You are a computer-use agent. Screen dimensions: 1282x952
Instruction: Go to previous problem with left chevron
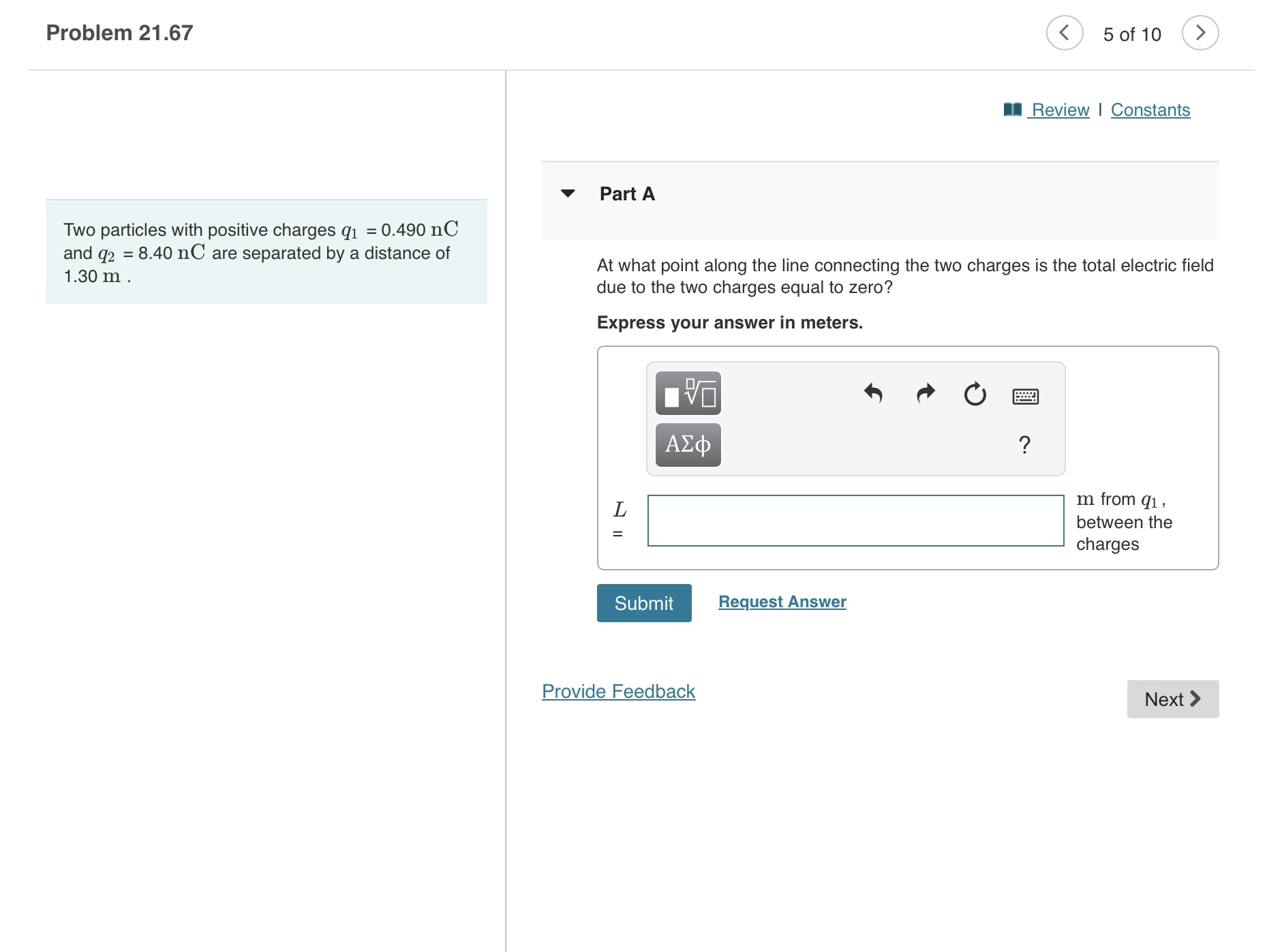tap(1065, 33)
